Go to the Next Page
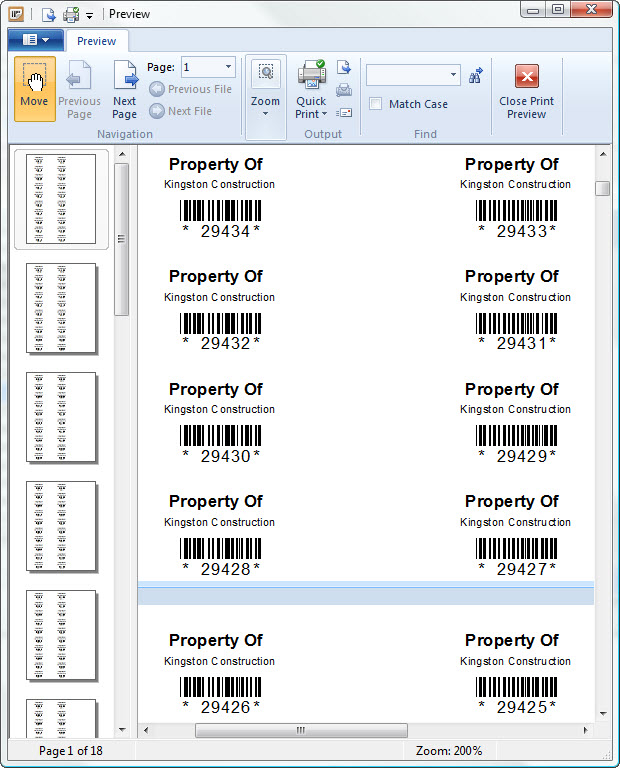The width and height of the screenshot is (620, 768). (x=124, y=89)
